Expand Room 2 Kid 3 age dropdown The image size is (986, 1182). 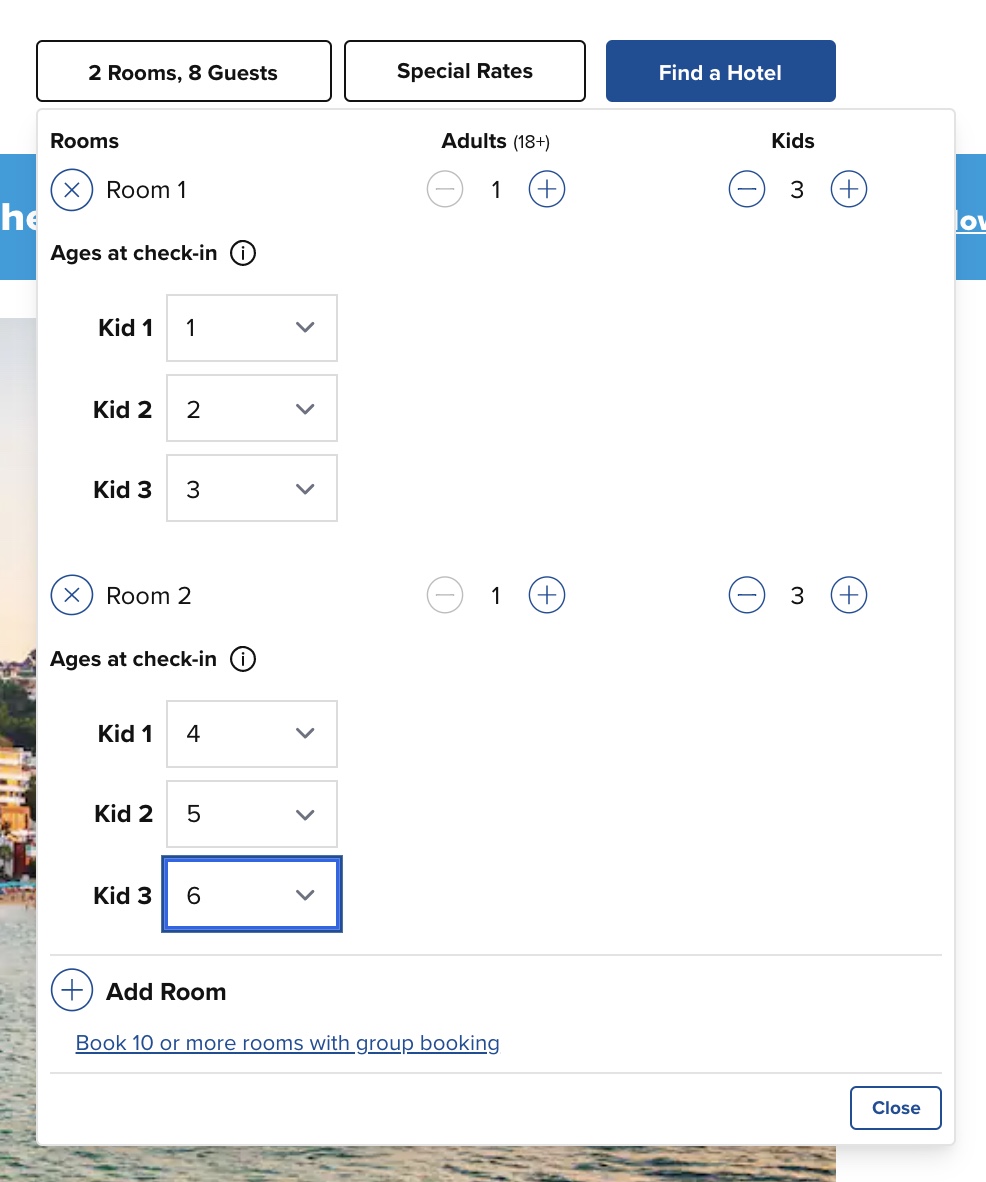[252, 894]
